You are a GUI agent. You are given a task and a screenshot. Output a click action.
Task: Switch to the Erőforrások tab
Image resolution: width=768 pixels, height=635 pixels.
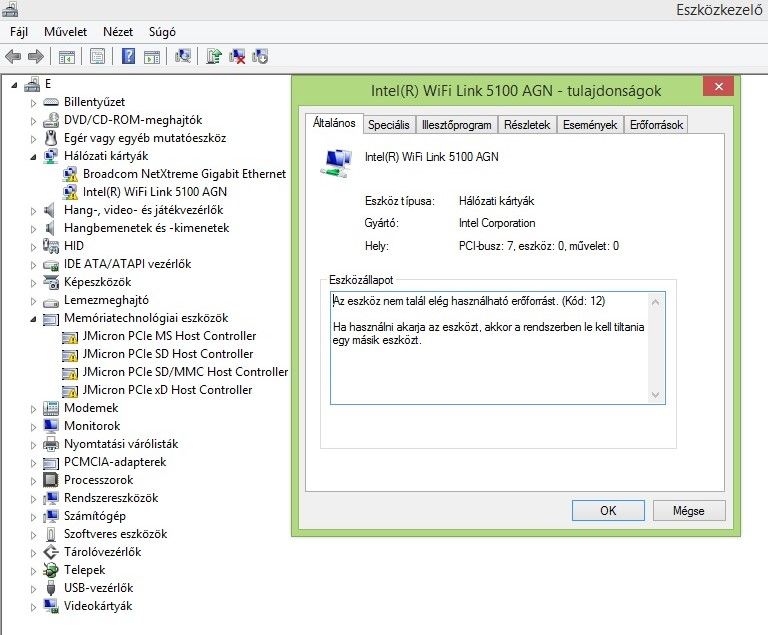(656, 125)
